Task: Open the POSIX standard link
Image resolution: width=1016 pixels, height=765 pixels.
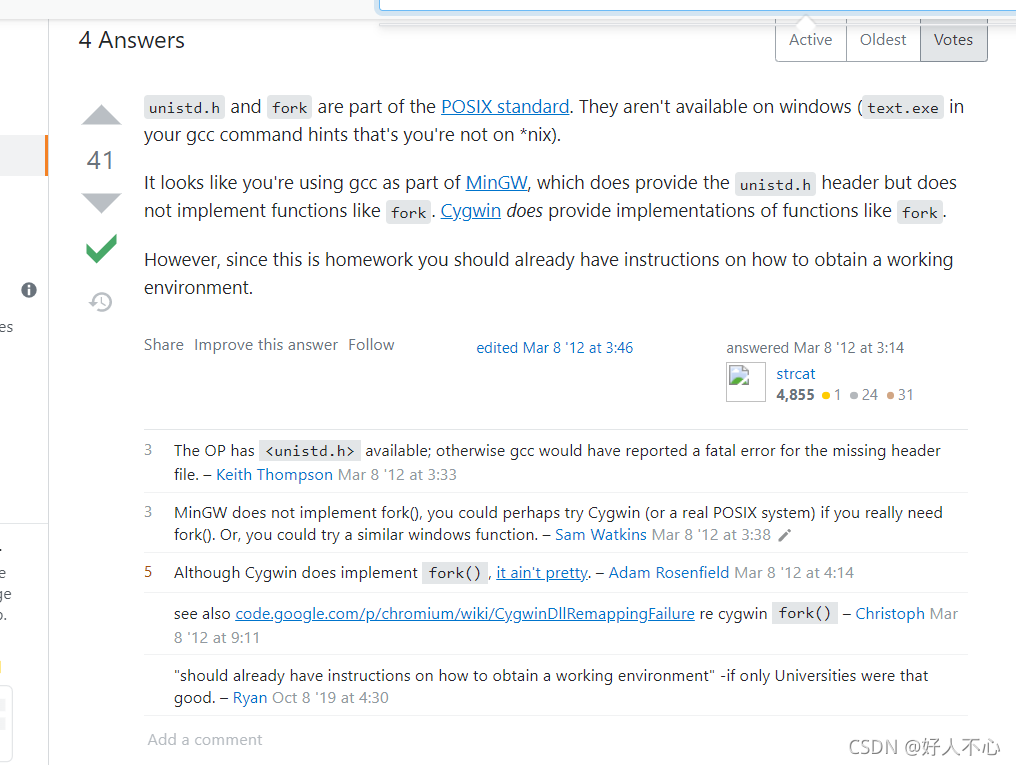Action: pyautogui.click(x=505, y=106)
